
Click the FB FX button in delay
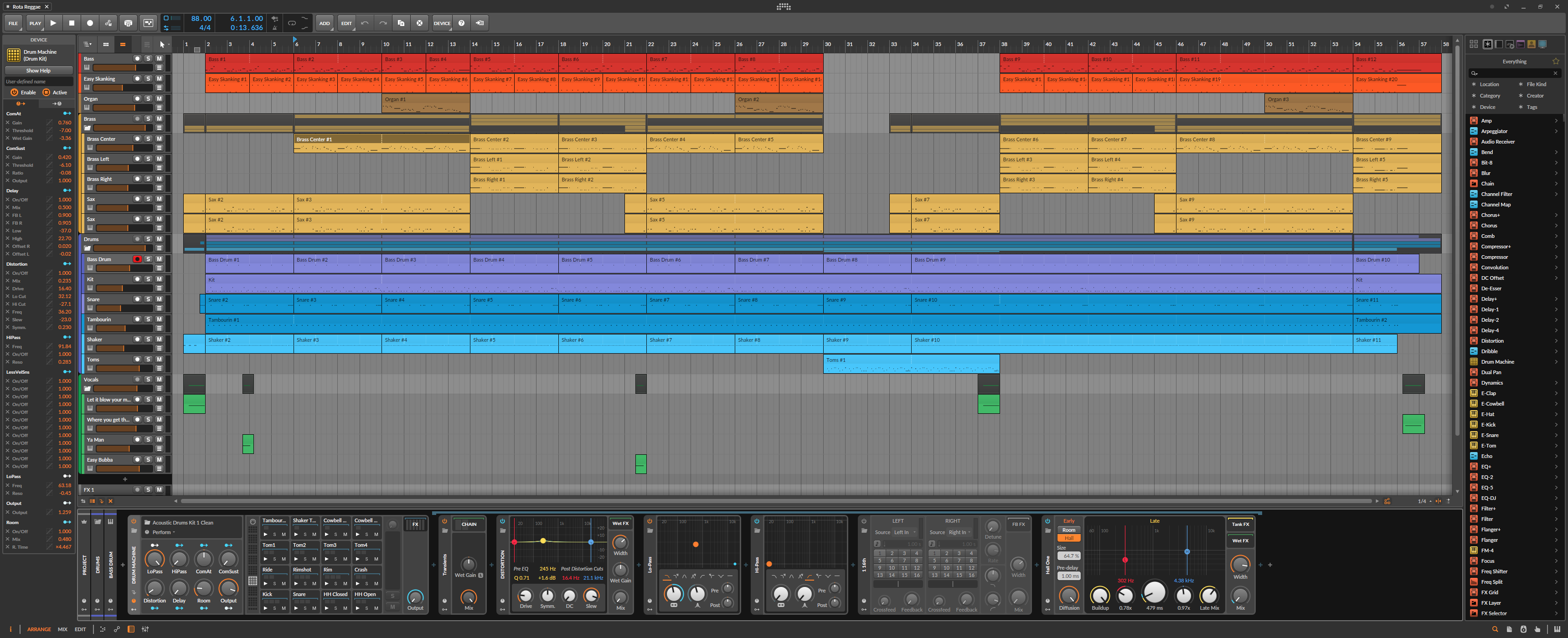[1018, 524]
